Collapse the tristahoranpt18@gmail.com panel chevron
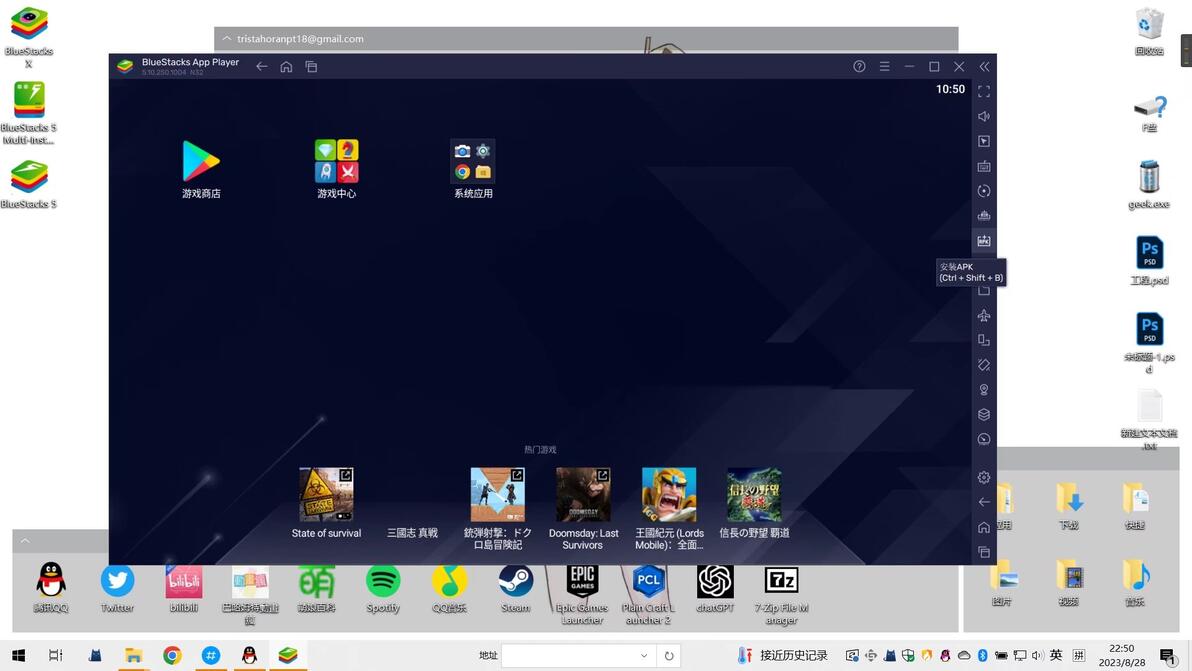 click(x=227, y=39)
